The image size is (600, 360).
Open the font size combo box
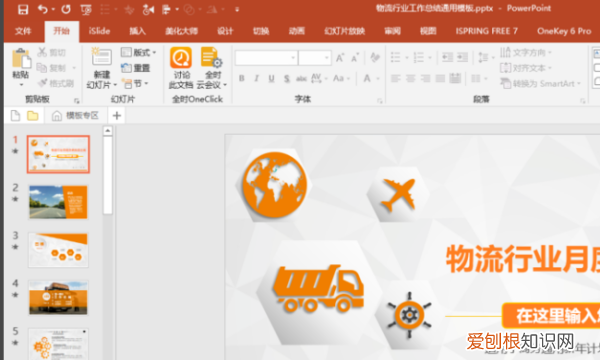pos(315,58)
